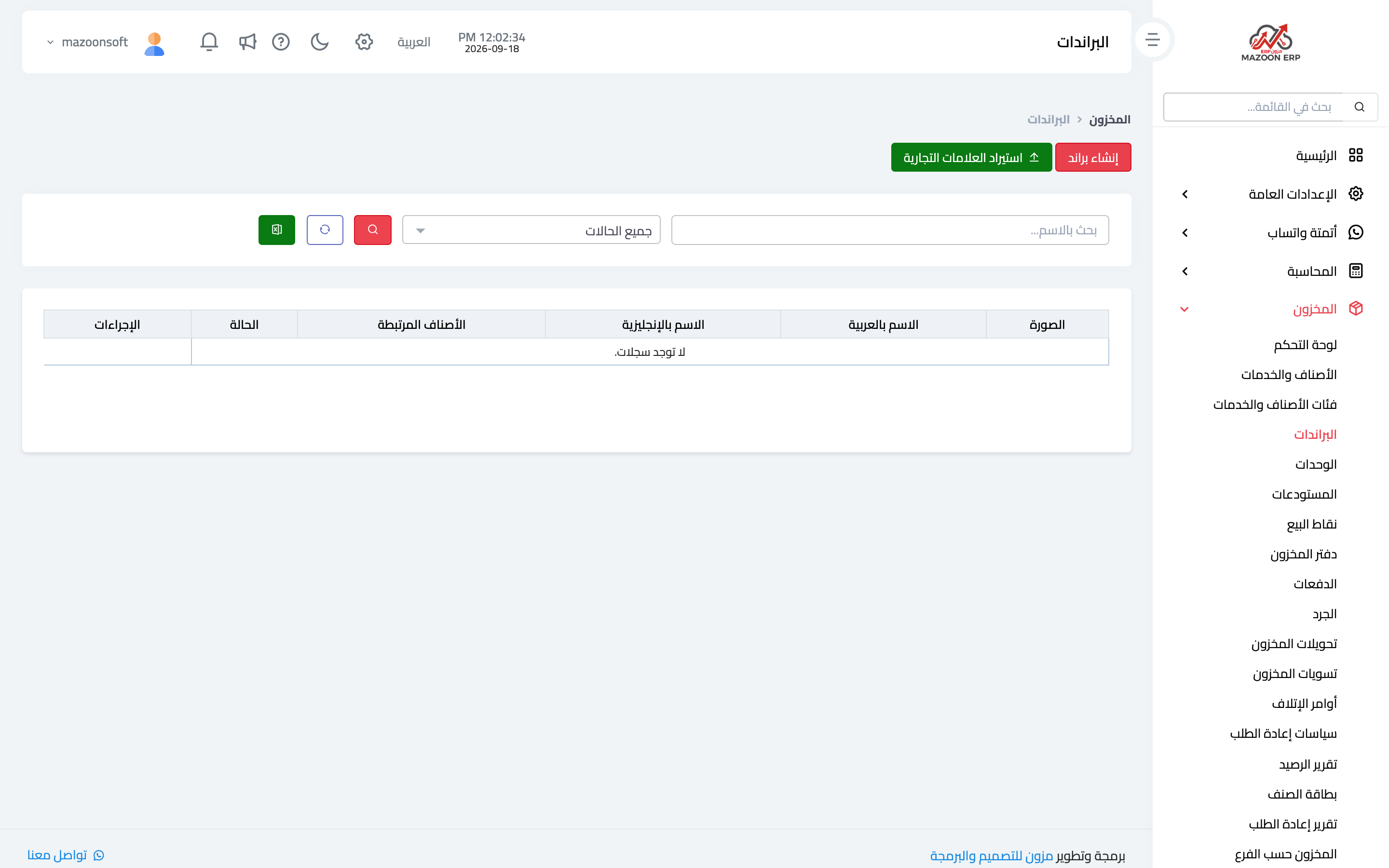This screenshot has height=868, width=1389.
Task: Open المخزون حسب الفرع submenu item
Action: [1286, 854]
